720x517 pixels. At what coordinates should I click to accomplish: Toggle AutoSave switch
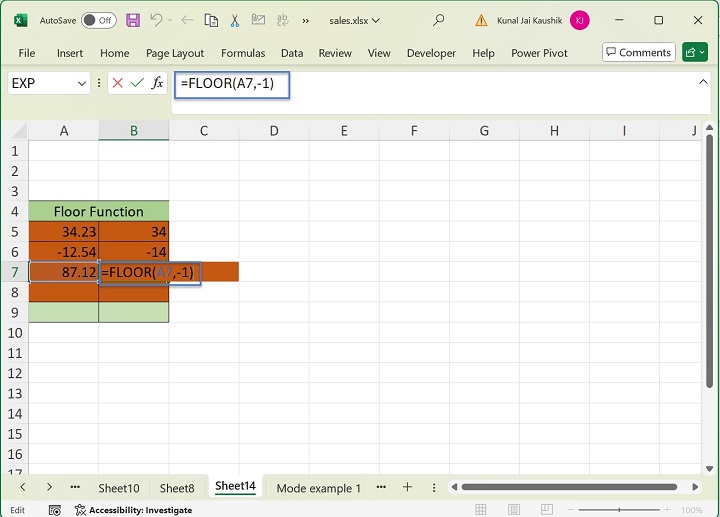(x=99, y=20)
